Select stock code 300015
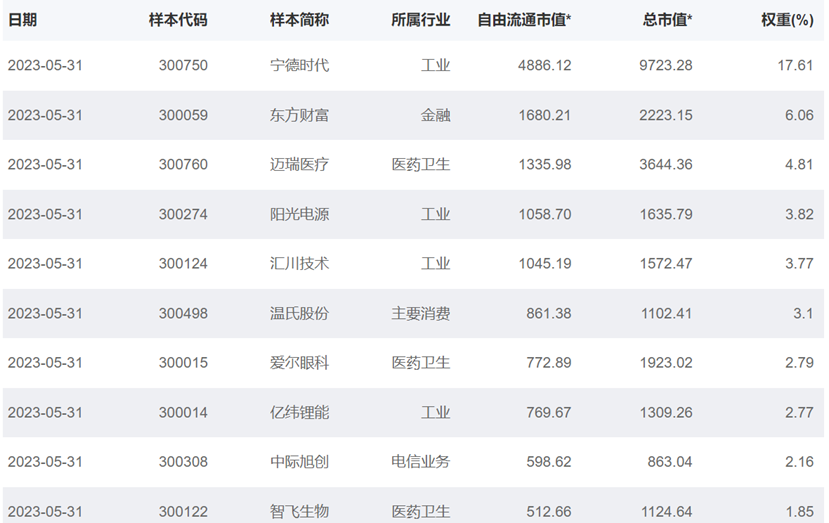This screenshot has width=829, height=523. [x=183, y=363]
